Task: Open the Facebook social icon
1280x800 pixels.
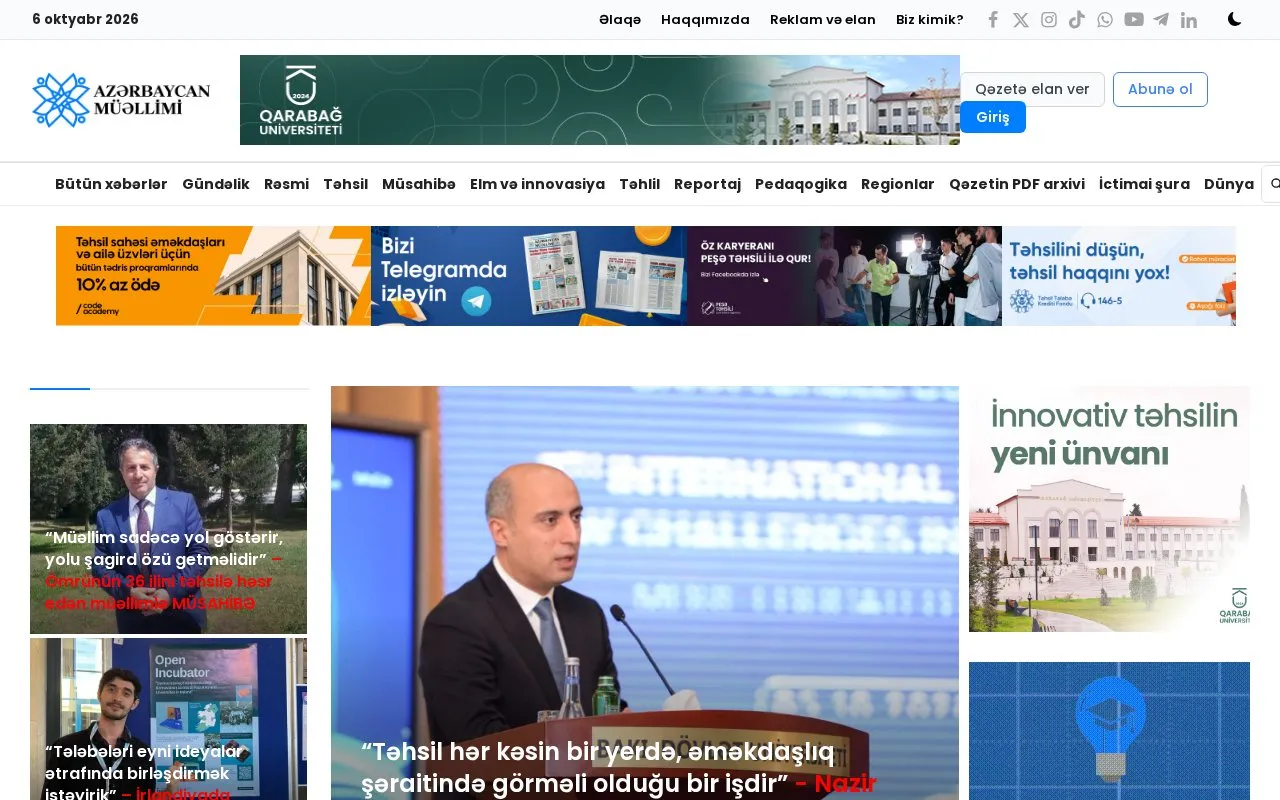Action: coord(993,20)
